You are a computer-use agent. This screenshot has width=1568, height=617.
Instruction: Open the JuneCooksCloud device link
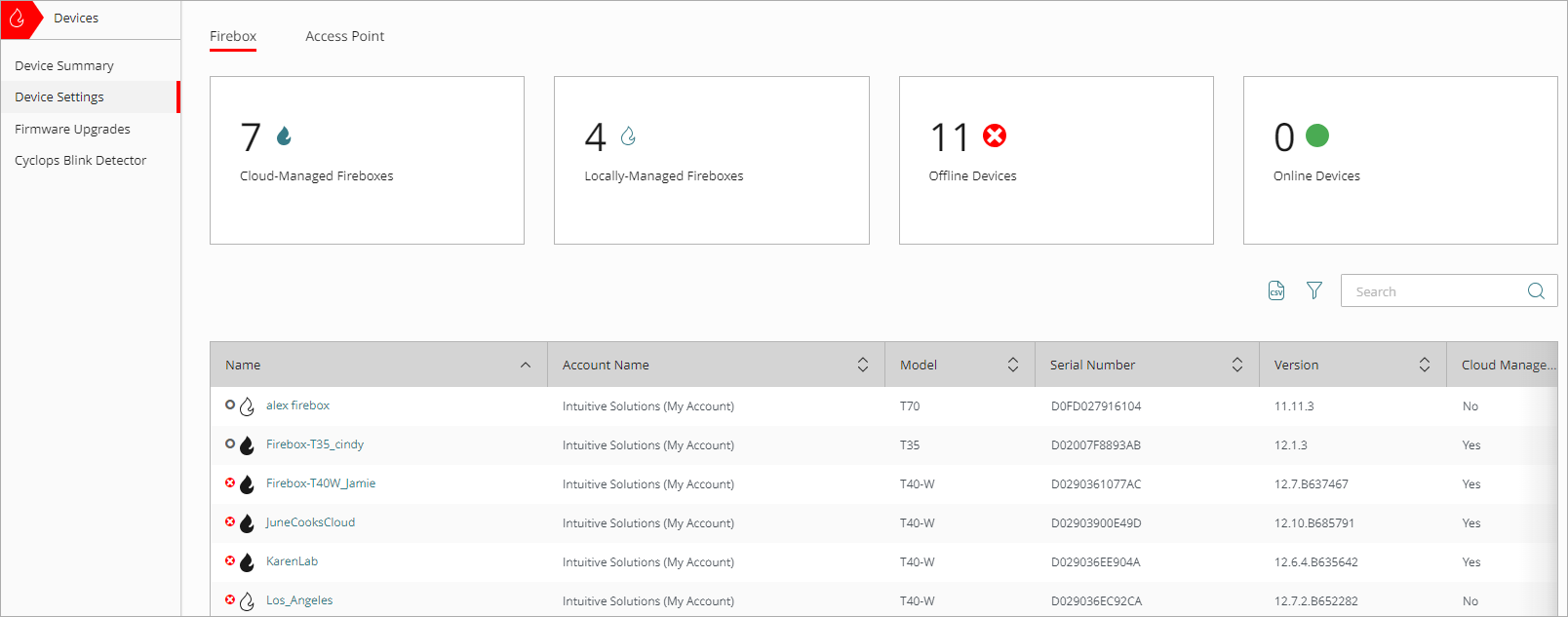[310, 522]
